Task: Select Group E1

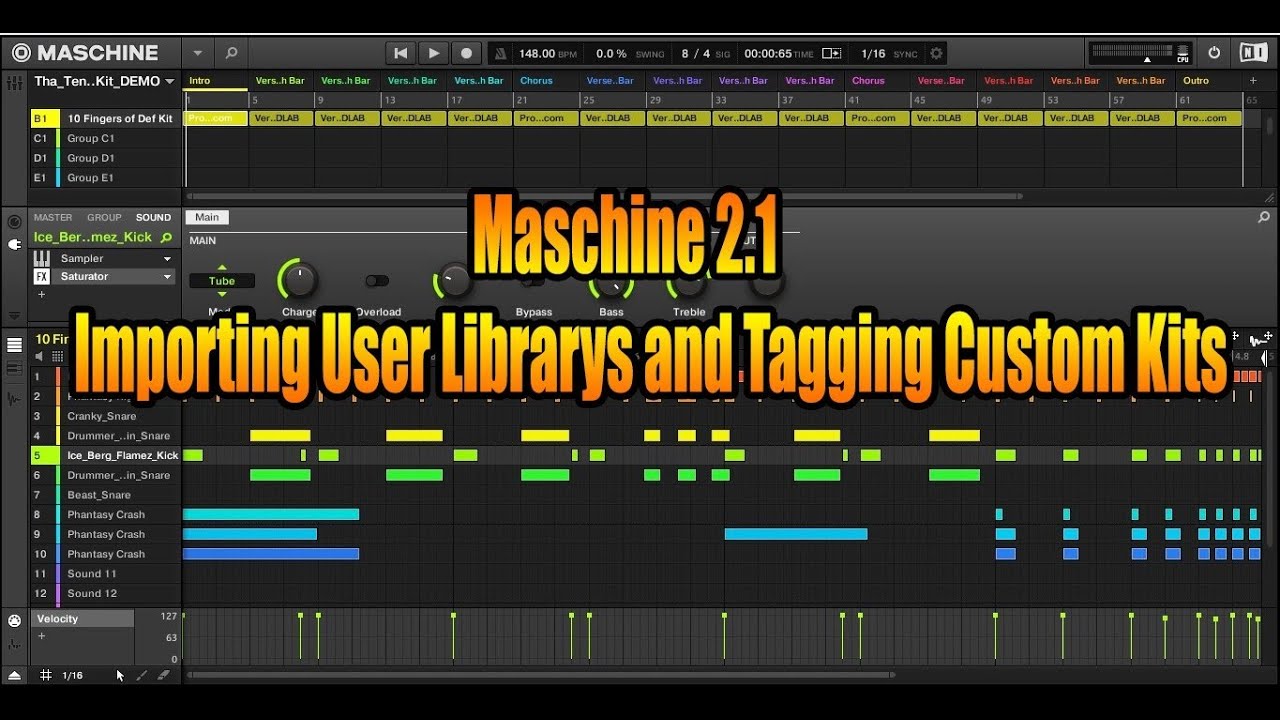Action: click(106, 178)
